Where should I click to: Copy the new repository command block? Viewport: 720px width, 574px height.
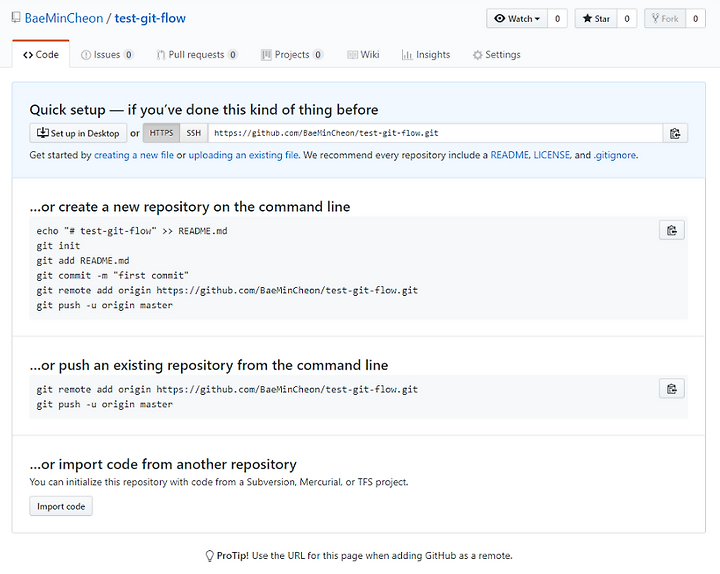tap(672, 230)
